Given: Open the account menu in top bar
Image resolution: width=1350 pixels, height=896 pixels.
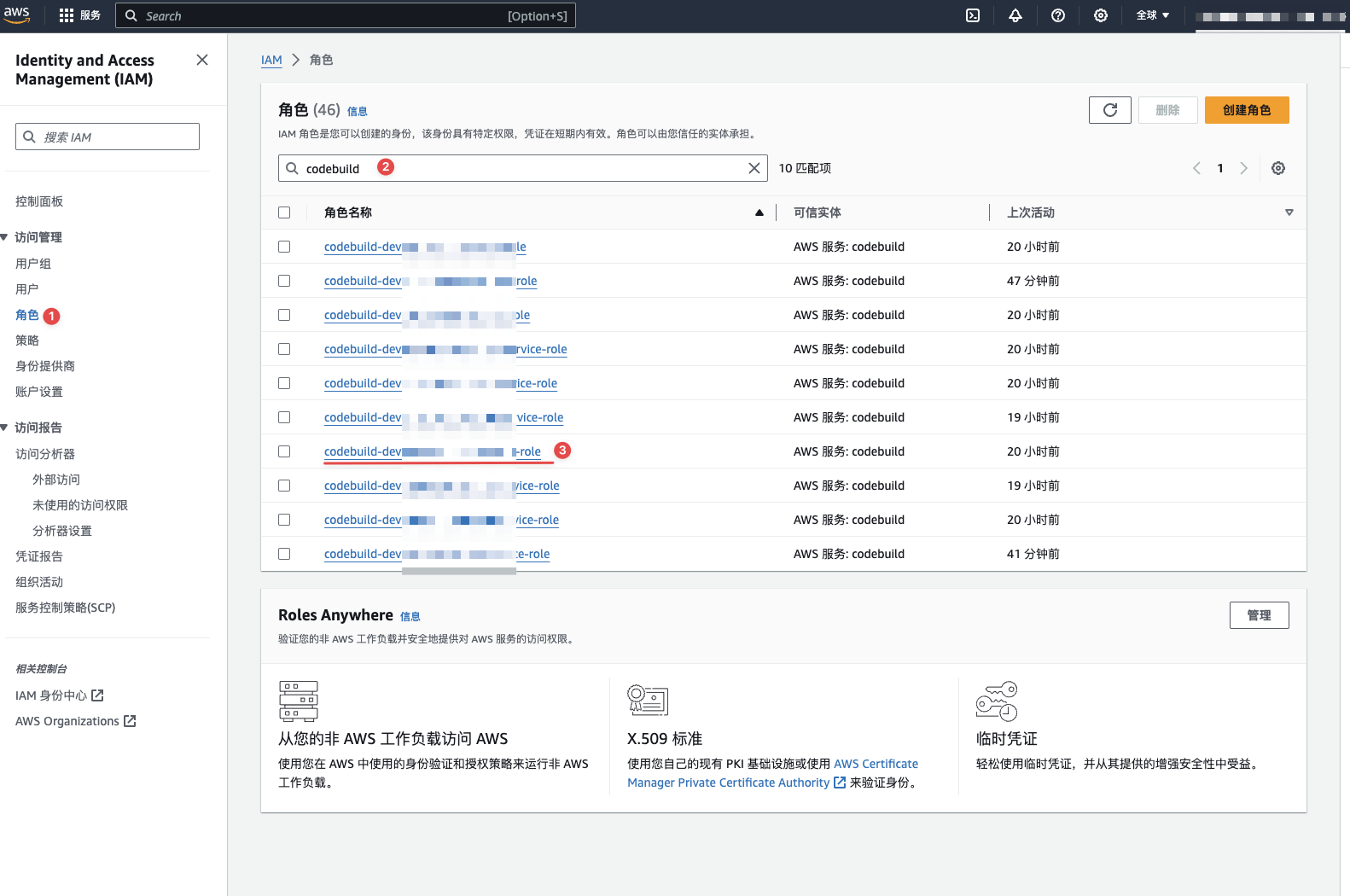Looking at the screenshot, I should tap(1270, 16).
